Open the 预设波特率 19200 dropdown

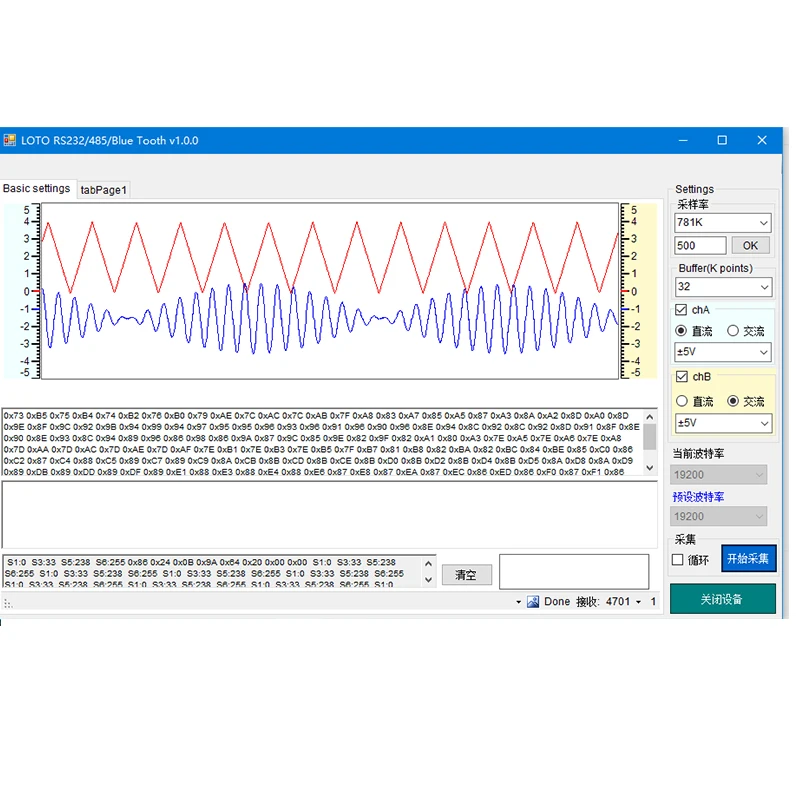(x=718, y=517)
